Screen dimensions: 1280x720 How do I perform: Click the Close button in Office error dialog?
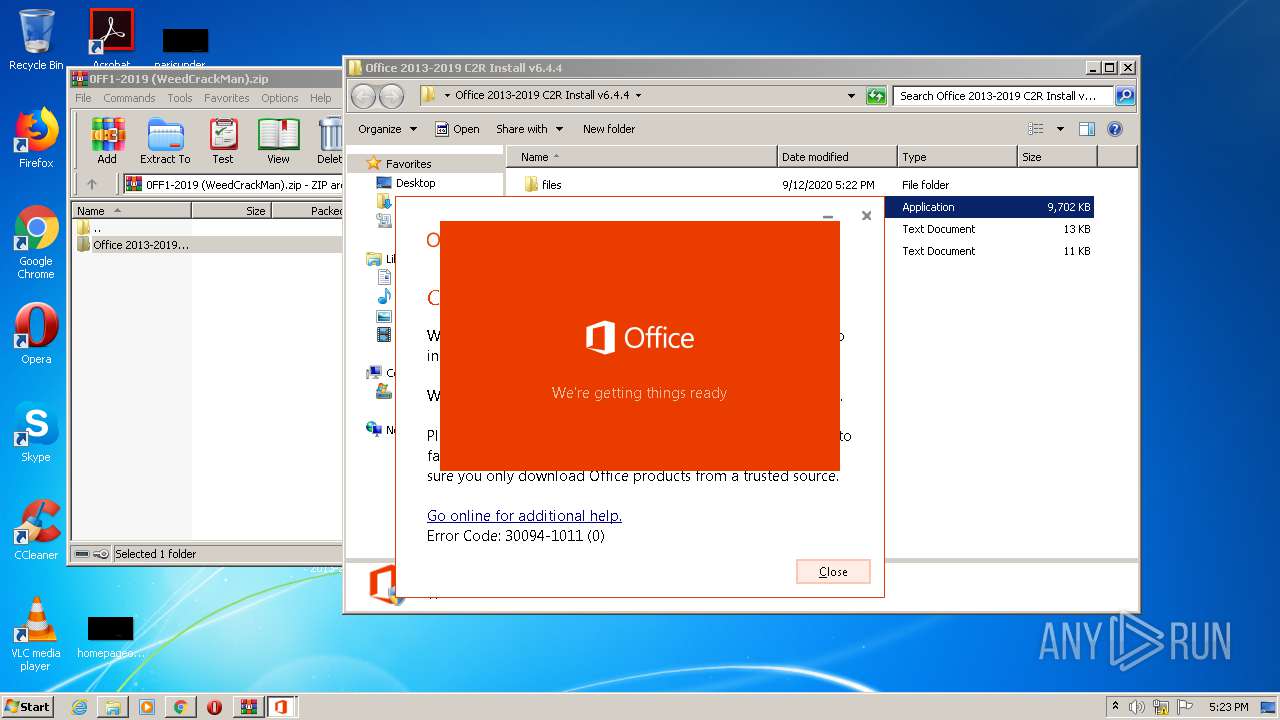tap(833, 572)
